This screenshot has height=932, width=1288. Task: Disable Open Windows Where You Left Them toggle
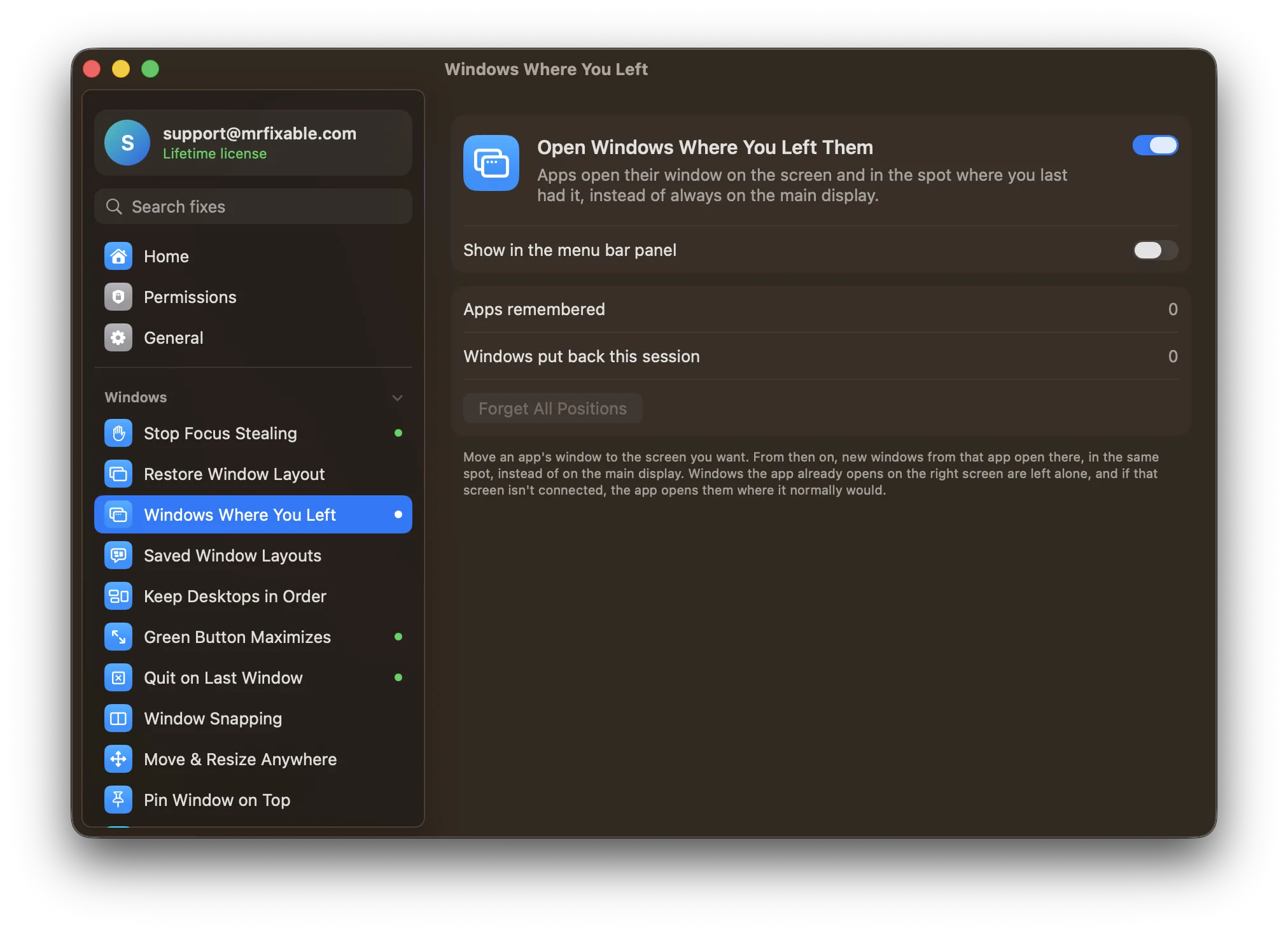pos(1155,145)
